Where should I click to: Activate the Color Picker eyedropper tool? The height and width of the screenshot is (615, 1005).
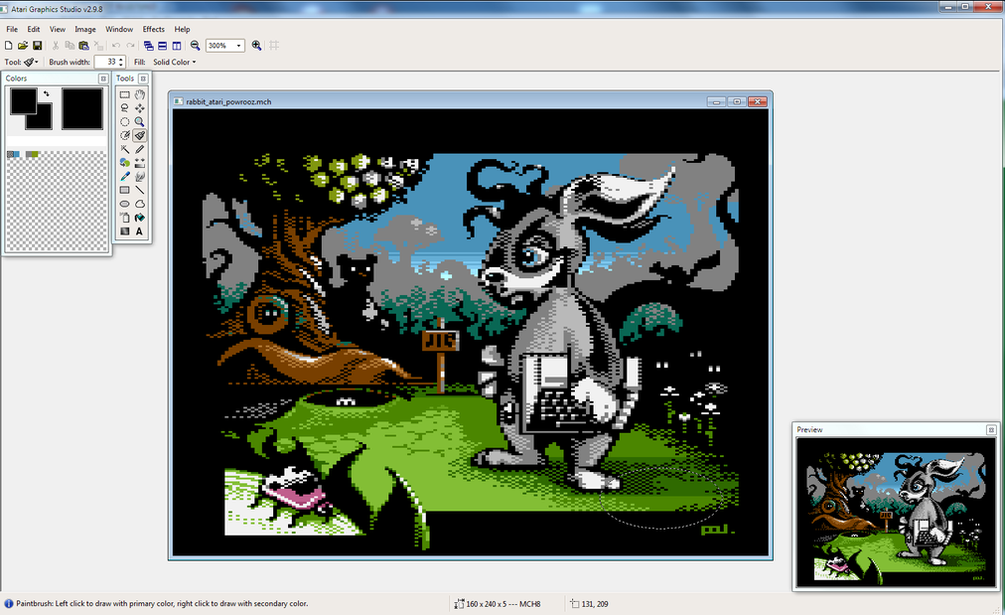(125, 176)
